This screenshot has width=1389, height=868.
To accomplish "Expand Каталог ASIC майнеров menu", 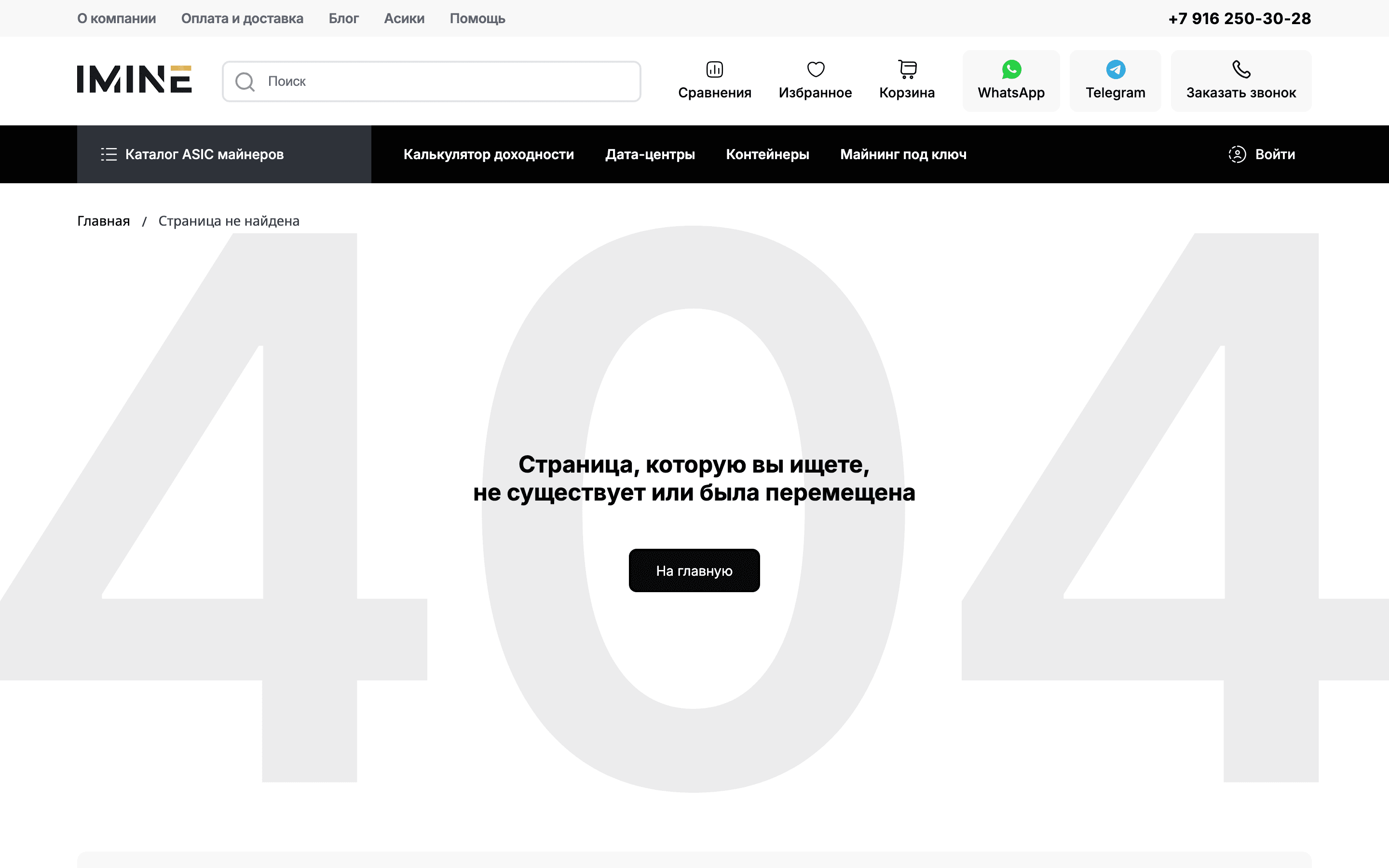I will coord(224,154).
